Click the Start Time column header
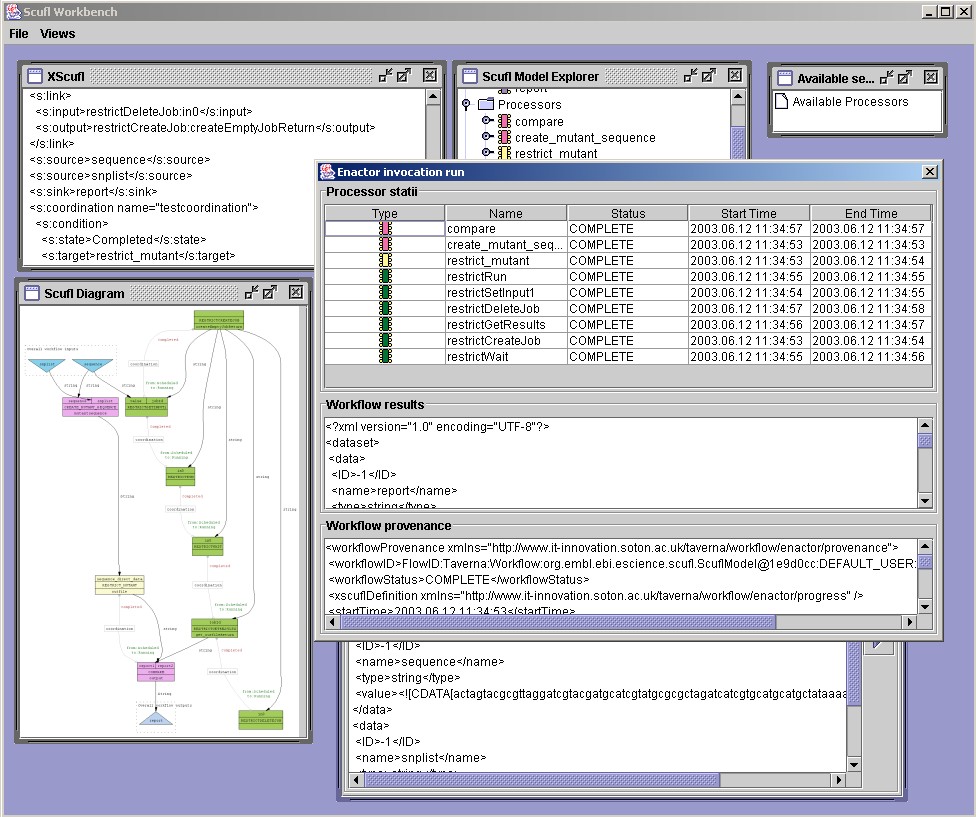The width and height of the screenshot is (976, 817). [x=748, y=213]
